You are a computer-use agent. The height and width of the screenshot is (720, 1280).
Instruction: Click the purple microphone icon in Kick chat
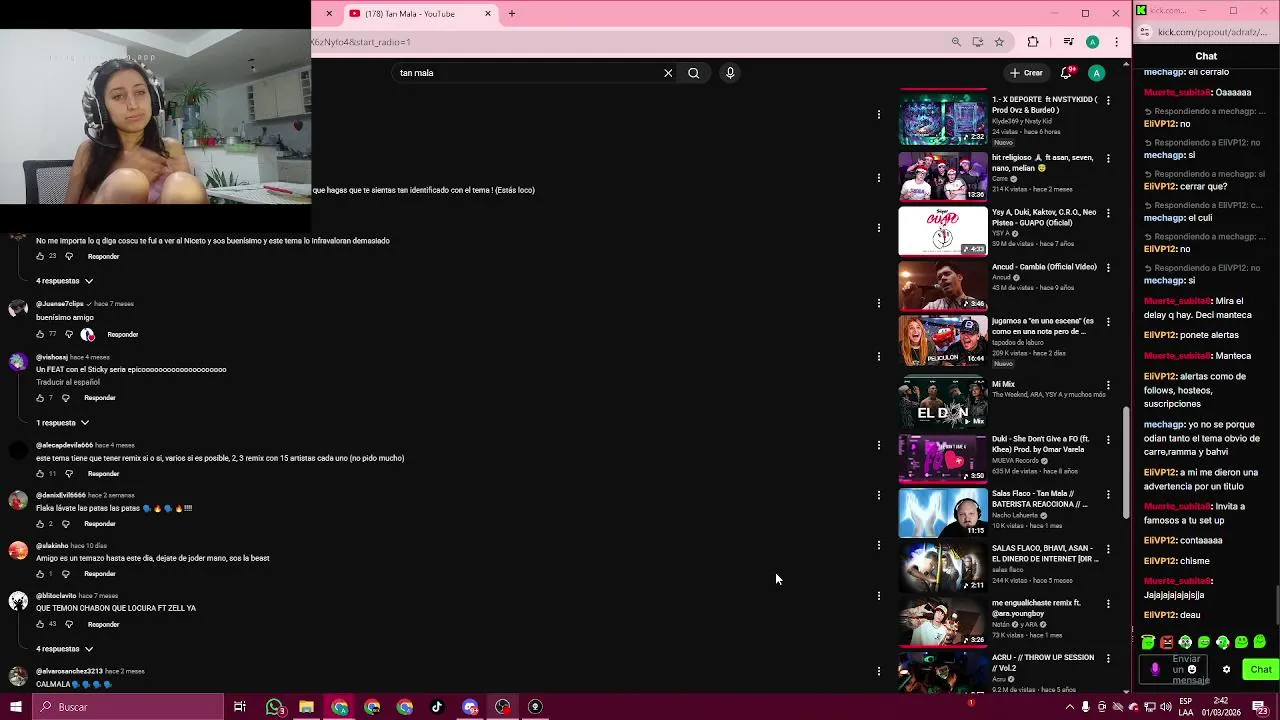pos(1155,670)
